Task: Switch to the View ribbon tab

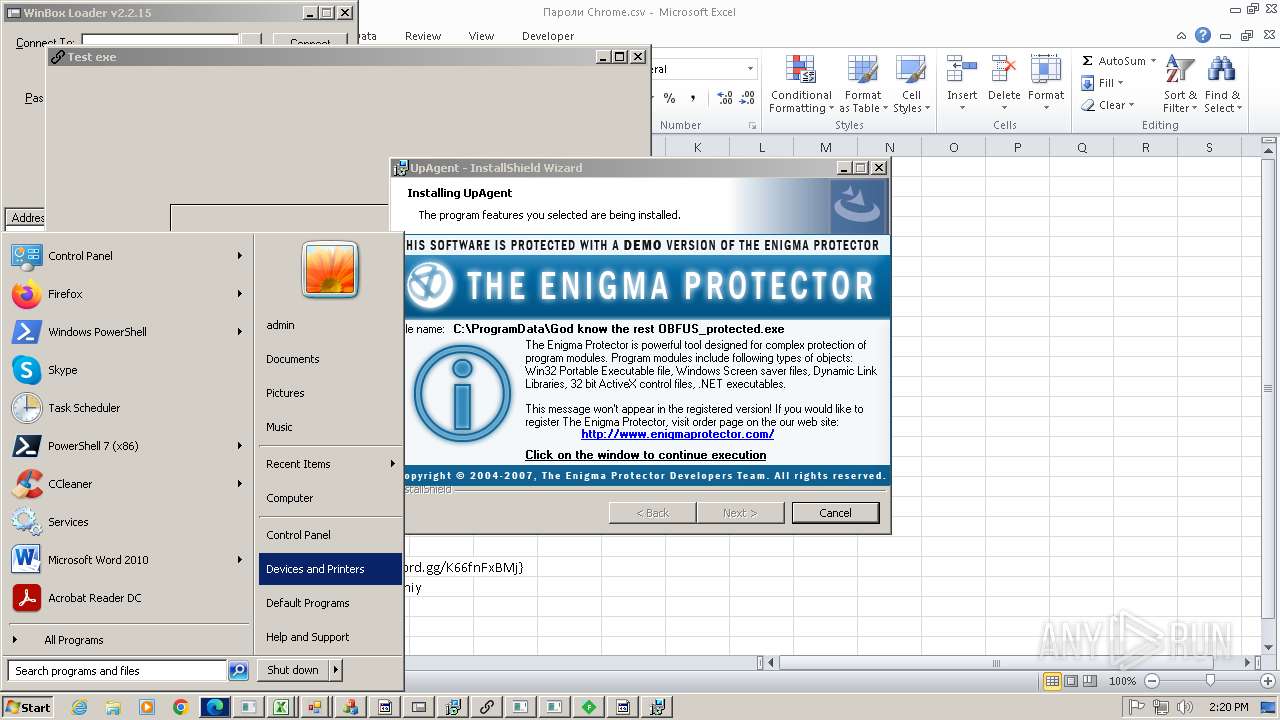Action: click(482, 36)
